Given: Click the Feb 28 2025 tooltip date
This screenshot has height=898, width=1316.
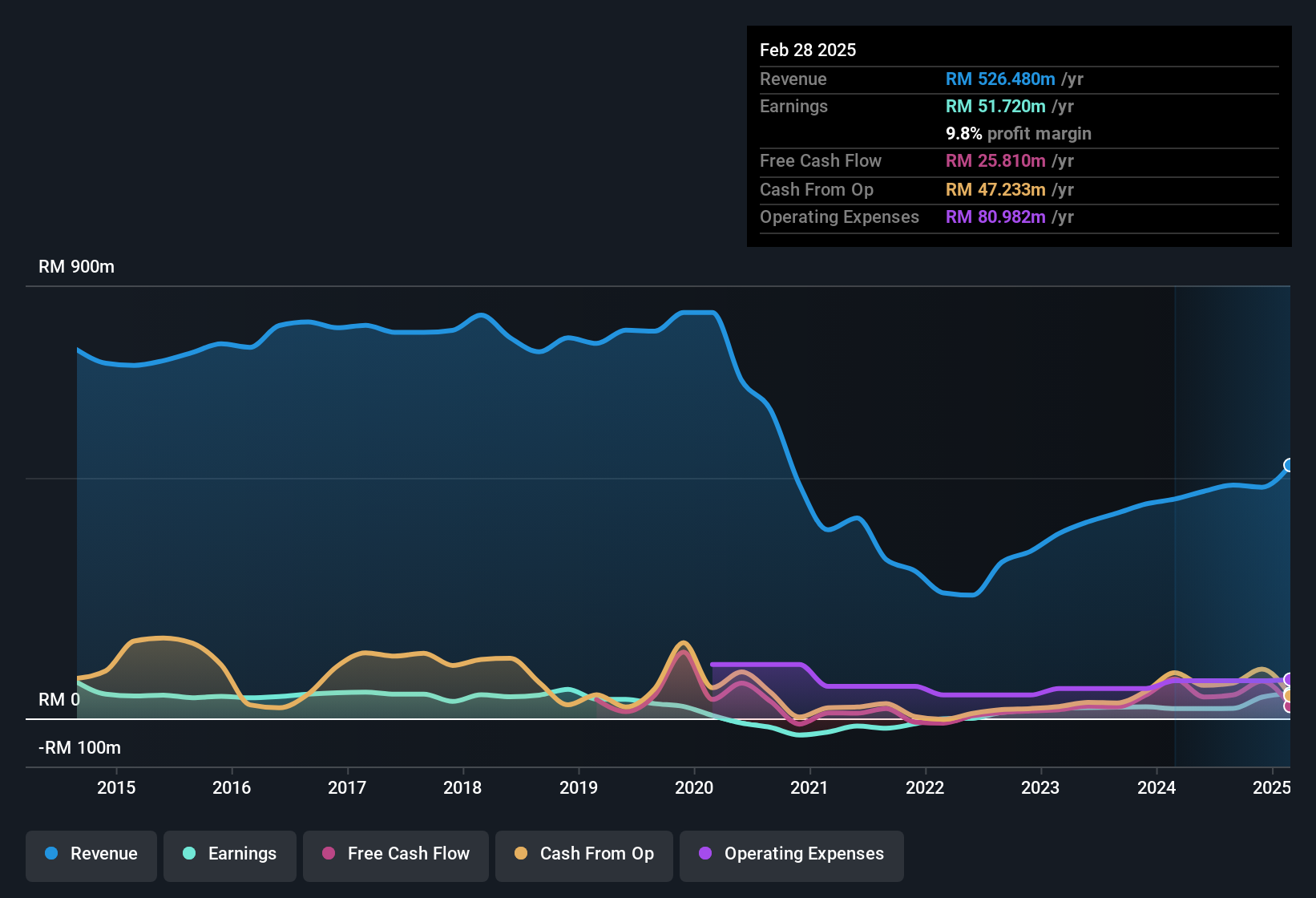Looking at the screenshot, I should [808, 50].
